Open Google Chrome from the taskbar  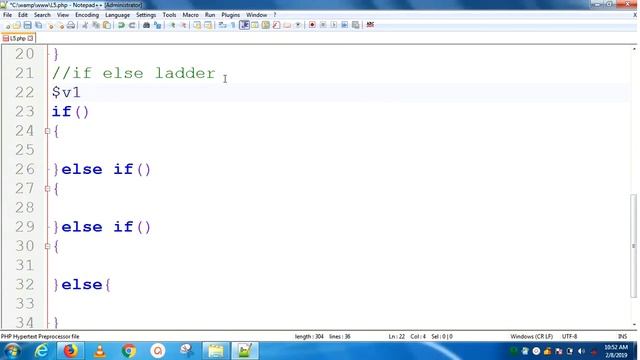click(x=129, y=351)
